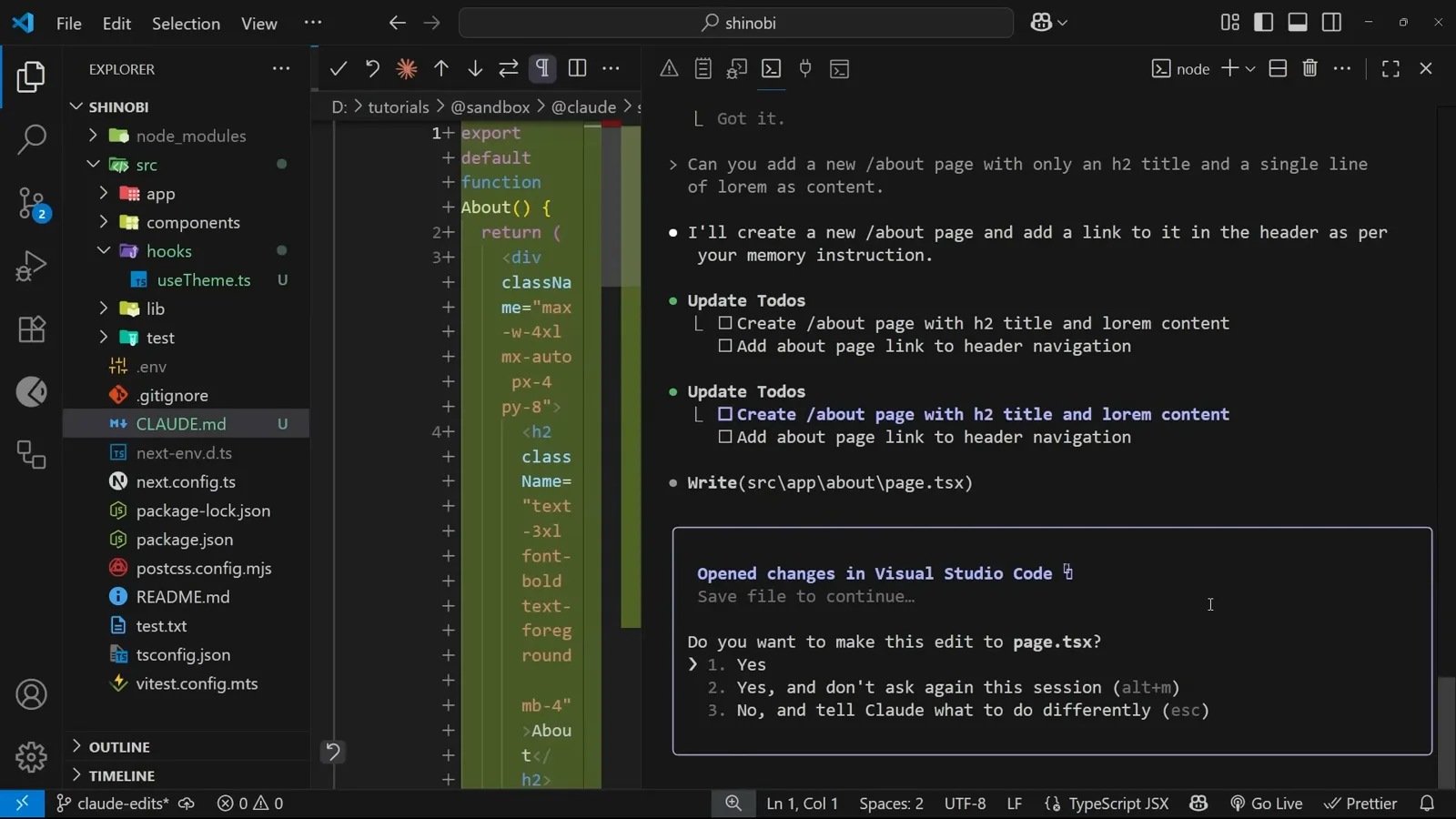The image size is (1456, 819).
Task: Toggle inline split view icon
Action: click(x=577, y=68)
